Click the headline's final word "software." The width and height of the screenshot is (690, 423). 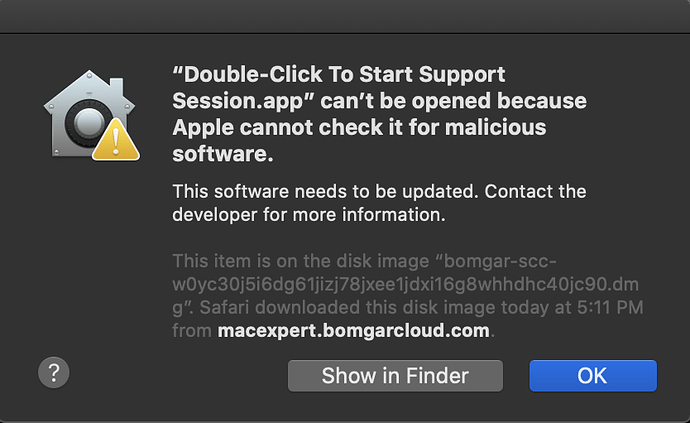223,154
